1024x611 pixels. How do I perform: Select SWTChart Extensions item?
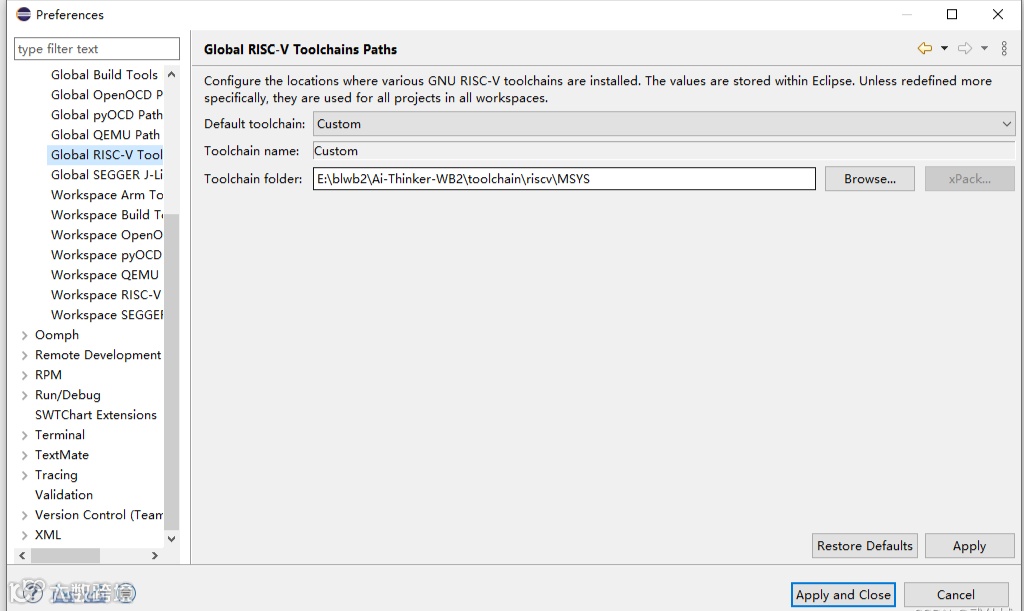(x=96, y=415)
